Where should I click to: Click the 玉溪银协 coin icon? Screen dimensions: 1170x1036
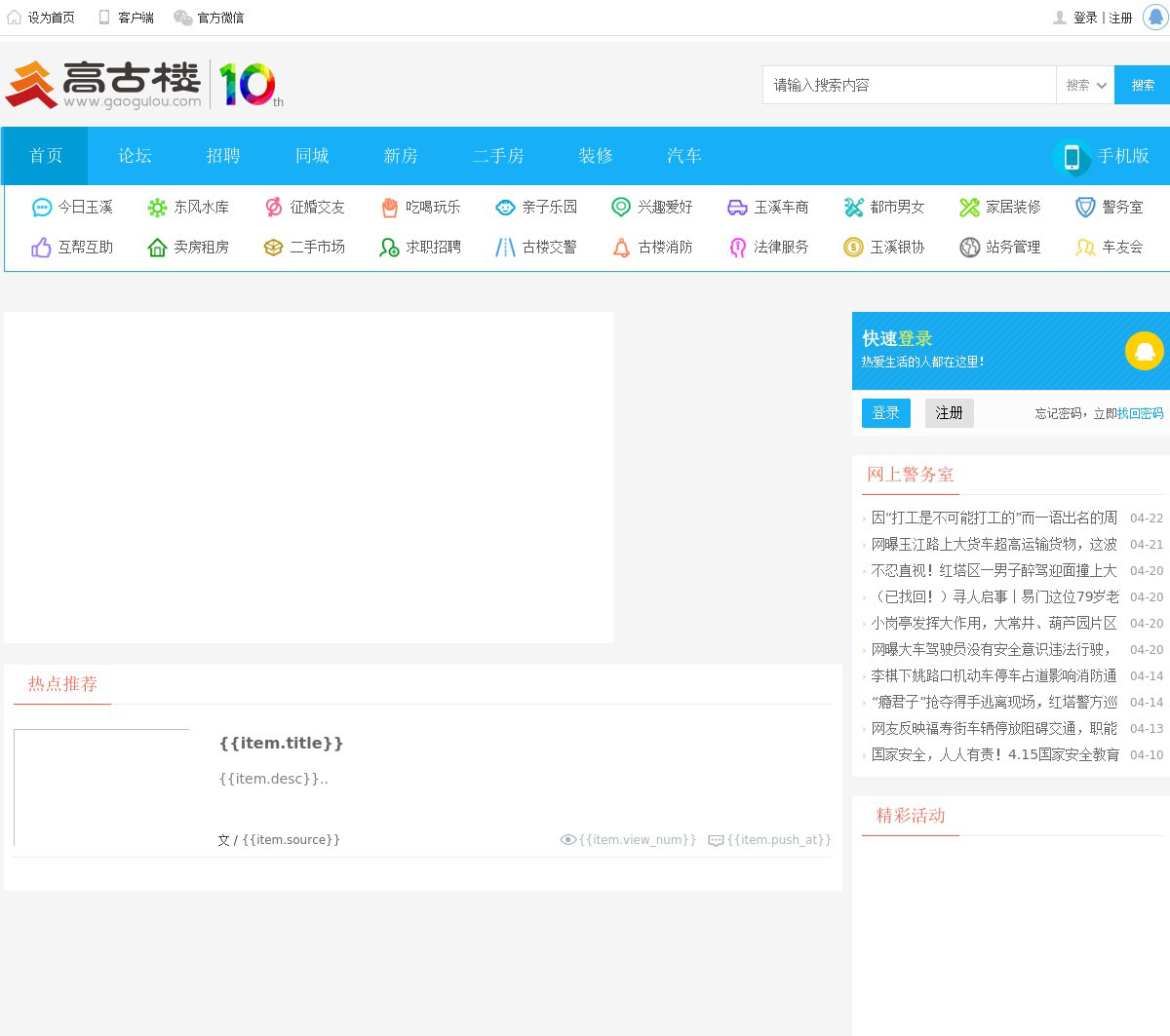(x=853, y=248)
